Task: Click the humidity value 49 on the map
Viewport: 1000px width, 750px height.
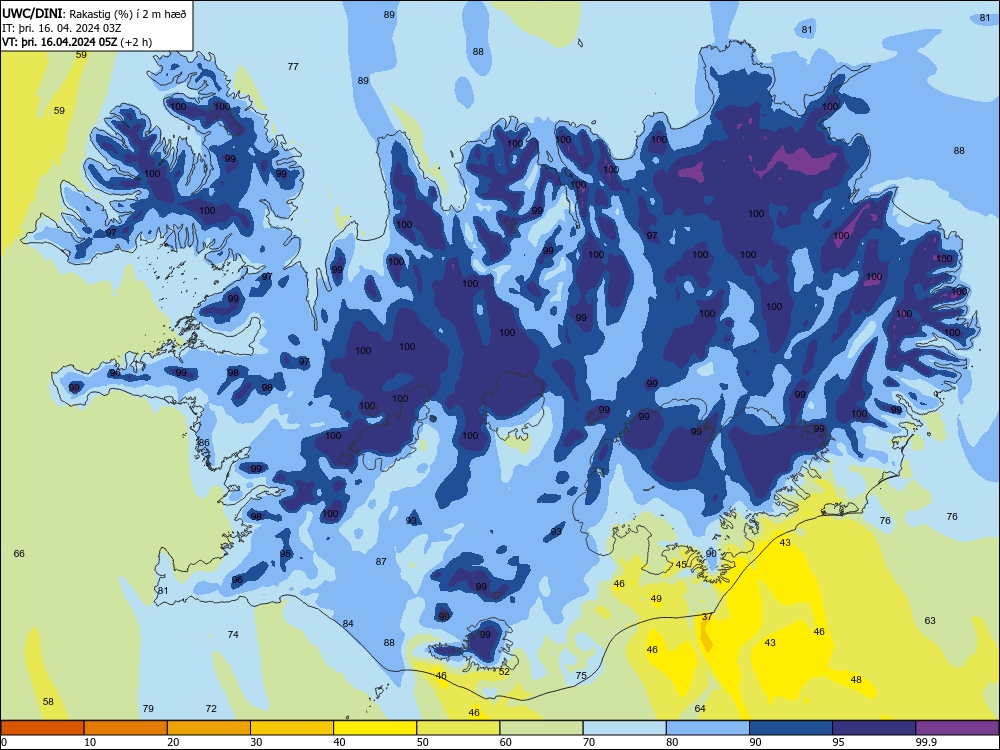Action: [x=656, y=599]
